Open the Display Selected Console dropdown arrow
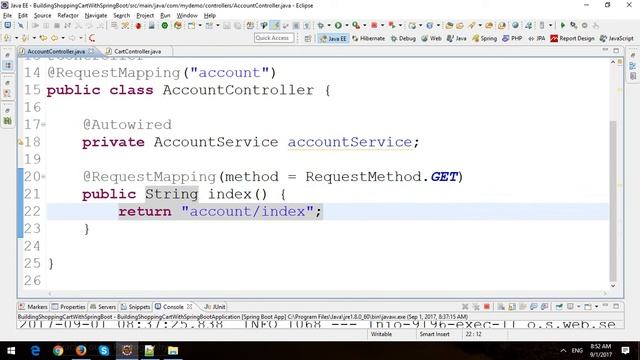This screenshot has height=360, width=640. click(x=578, y=307)
